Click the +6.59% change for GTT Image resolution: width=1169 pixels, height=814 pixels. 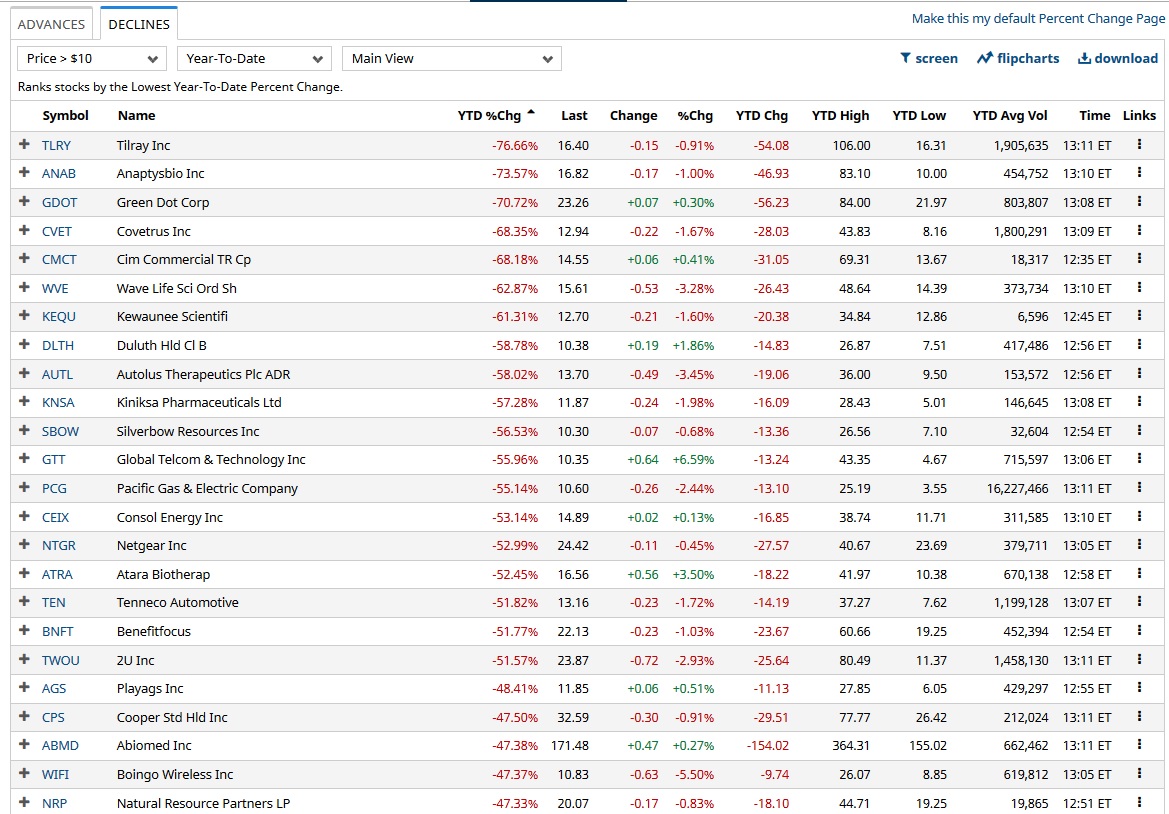coord(693,460)
